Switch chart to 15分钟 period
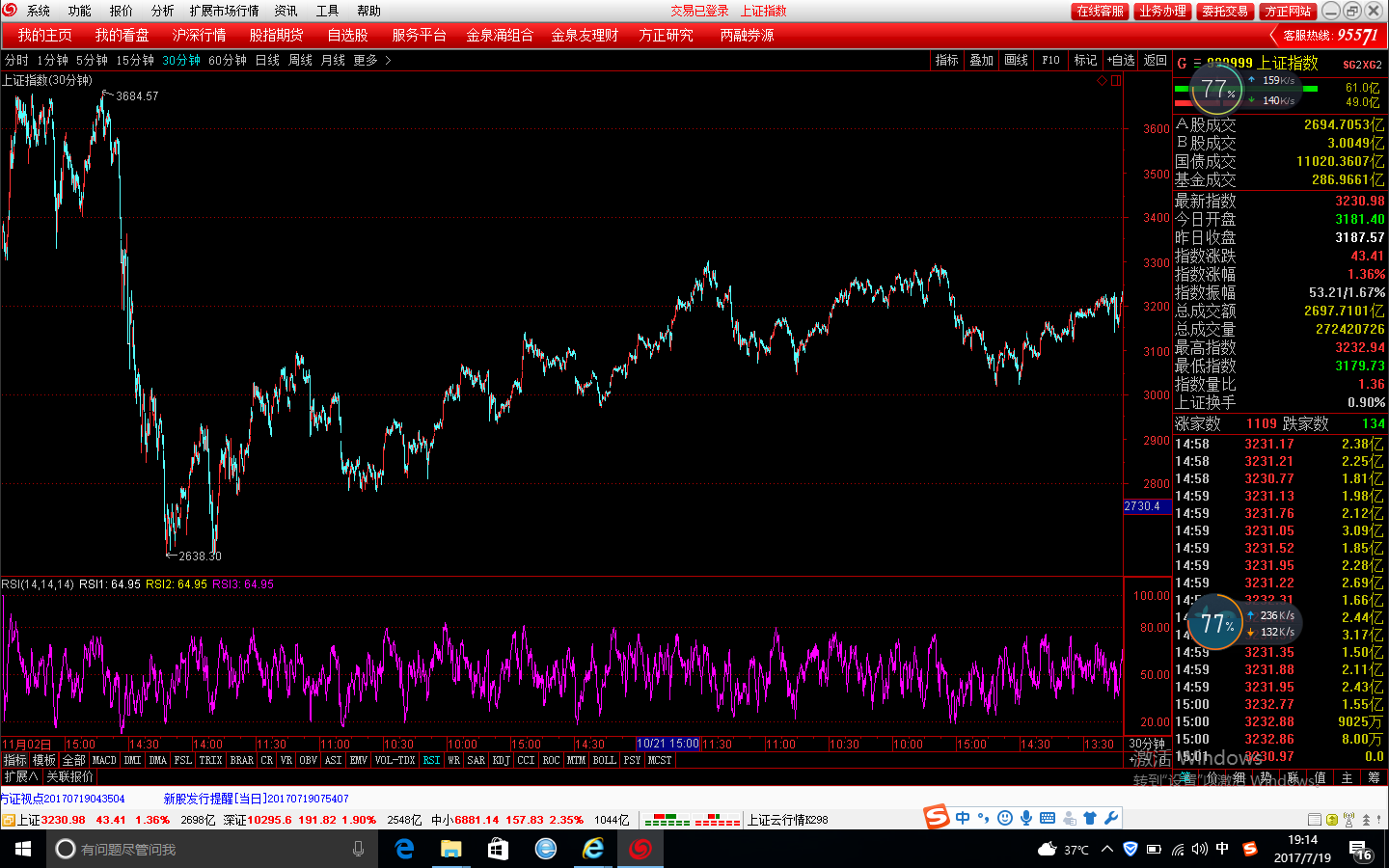 pos(135,60)
